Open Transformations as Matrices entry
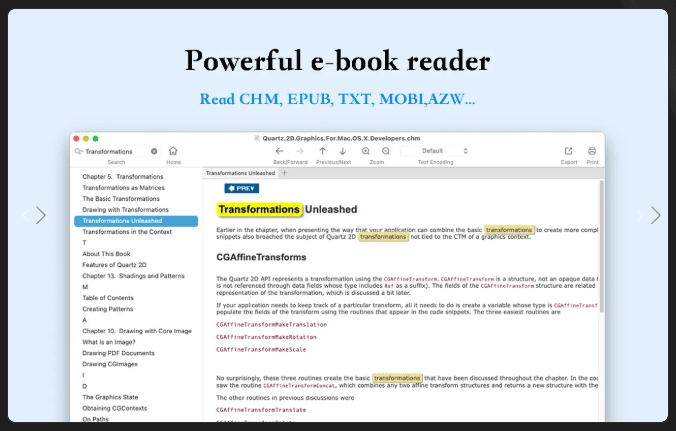 [123, 187]
